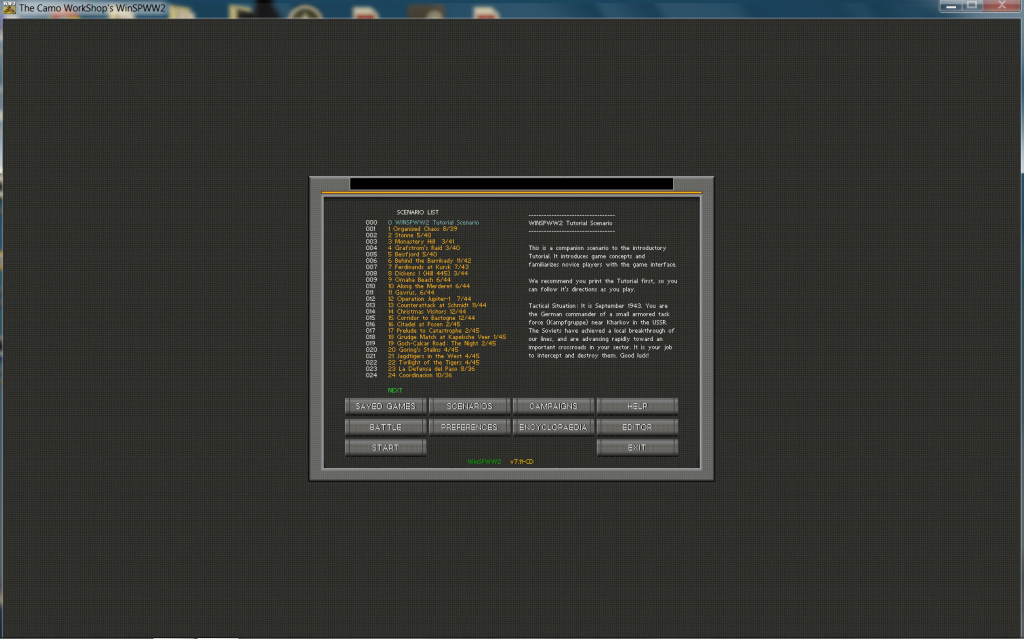Select scenario 13 Counterattack at Schmidt 11/44
The image size is (1024, 639).
(437, 305)
